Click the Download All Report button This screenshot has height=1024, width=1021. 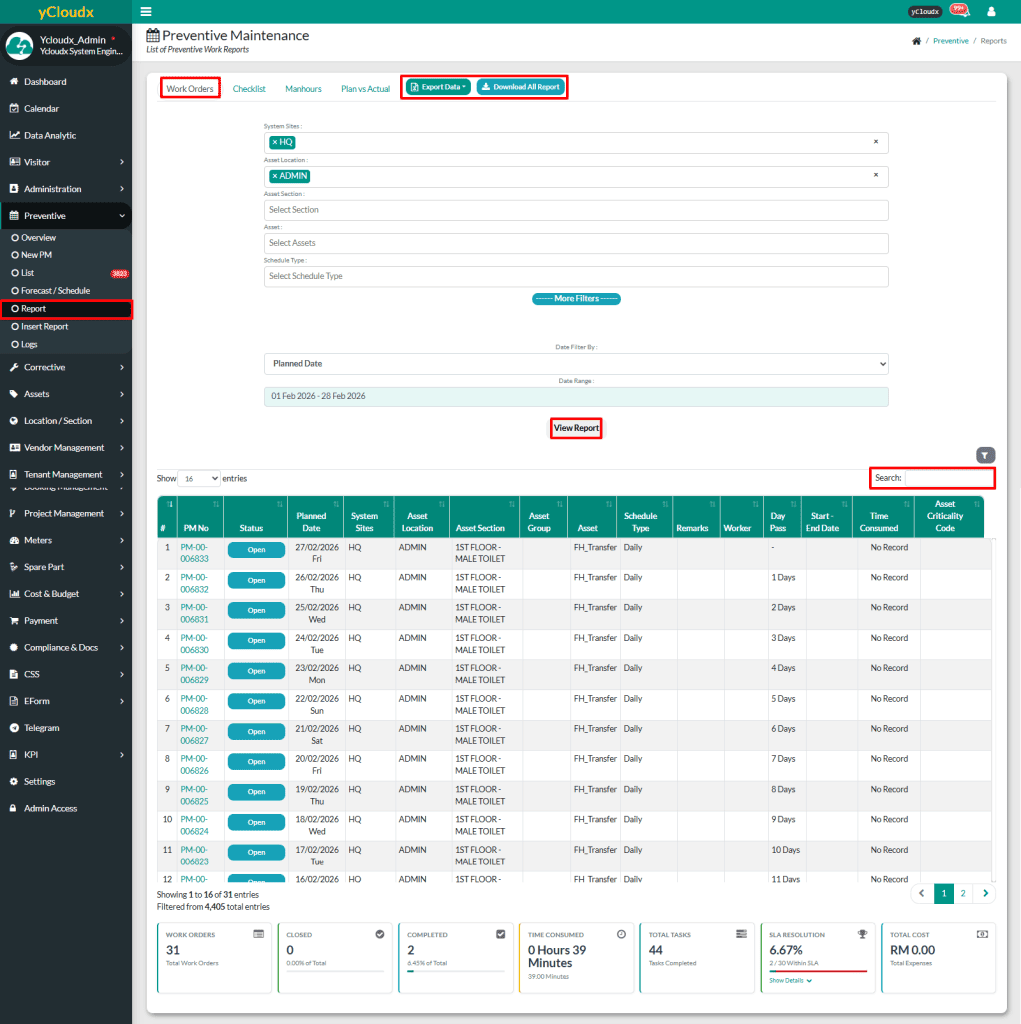click(x=520, y=87)
